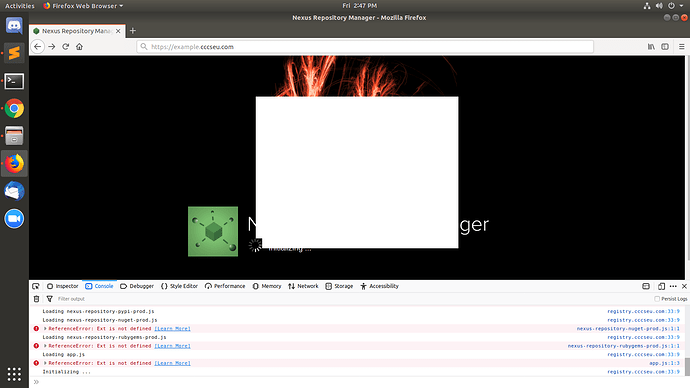This screenshot has height=388, width=690.
Task: Open the Accessibility tab
Action: [379, 286]
